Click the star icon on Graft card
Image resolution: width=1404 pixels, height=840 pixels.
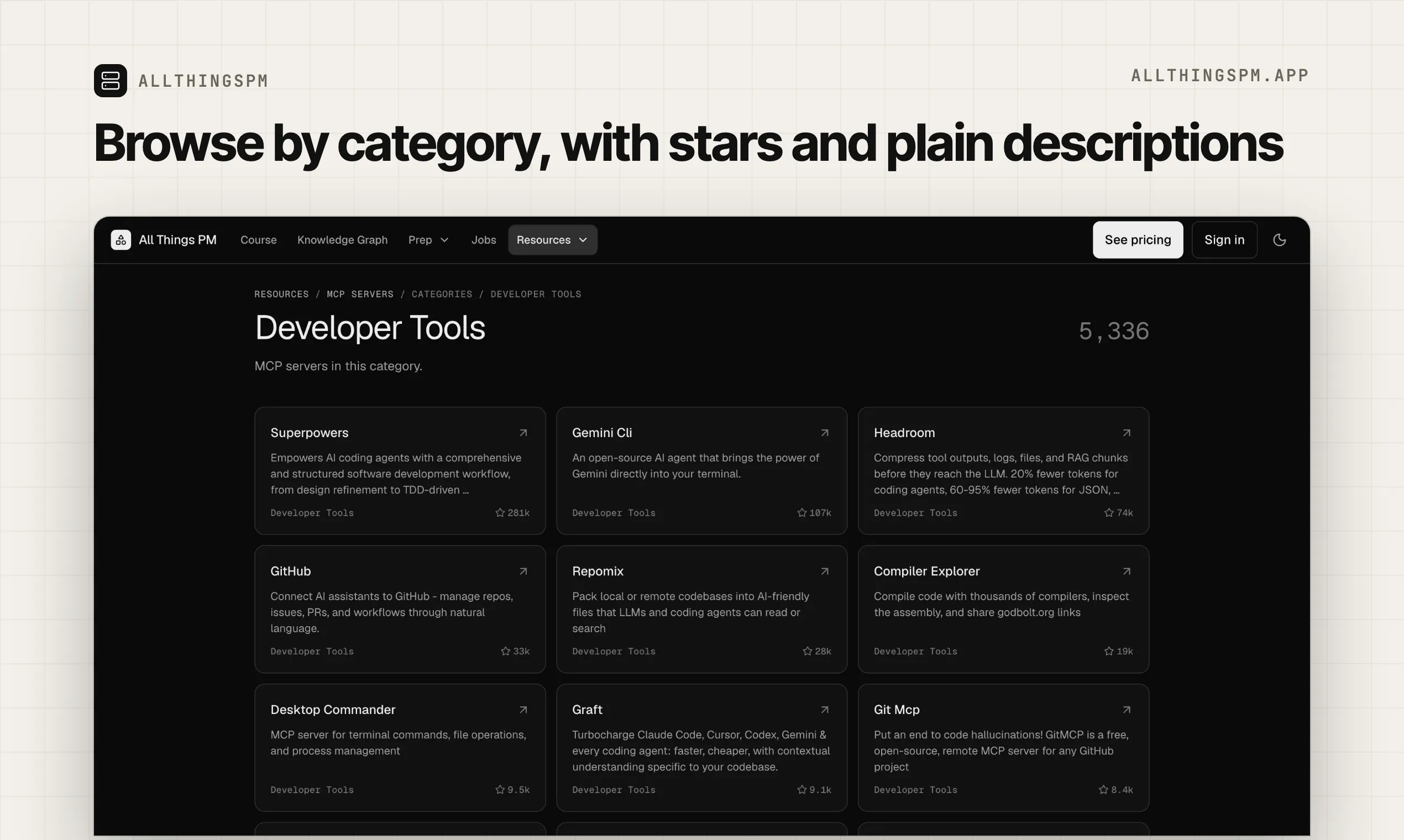801,790
